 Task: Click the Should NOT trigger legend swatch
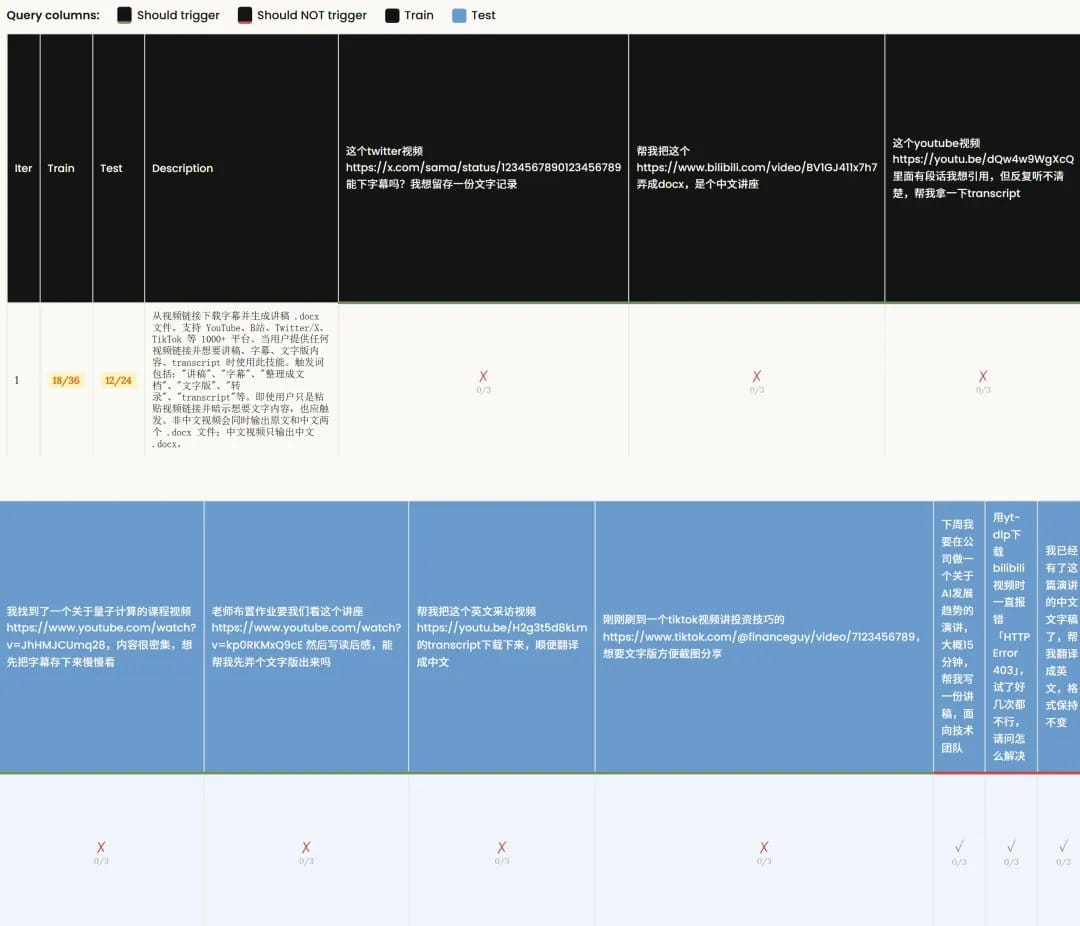point(245,15)
